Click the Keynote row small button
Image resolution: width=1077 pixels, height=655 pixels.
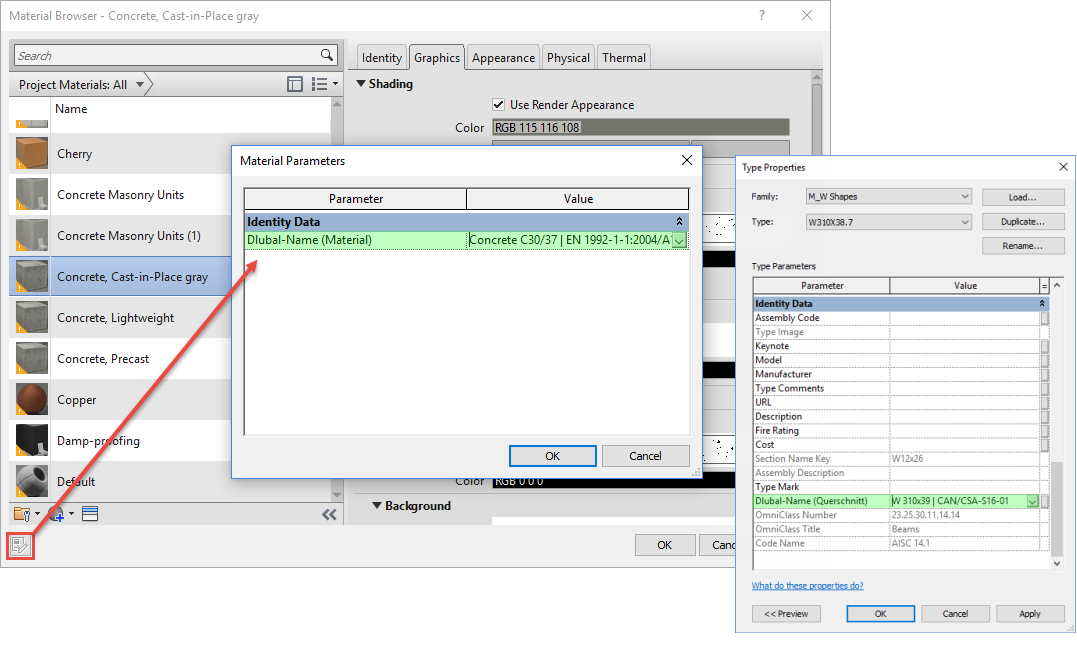point(1044,346)
